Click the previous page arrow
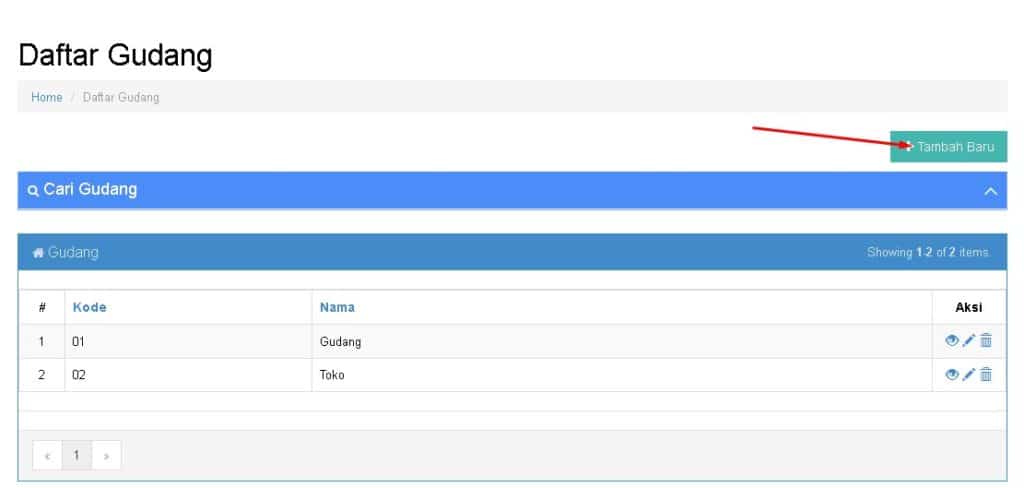This screenshot has width=1024, height=488. coord(47,455)
